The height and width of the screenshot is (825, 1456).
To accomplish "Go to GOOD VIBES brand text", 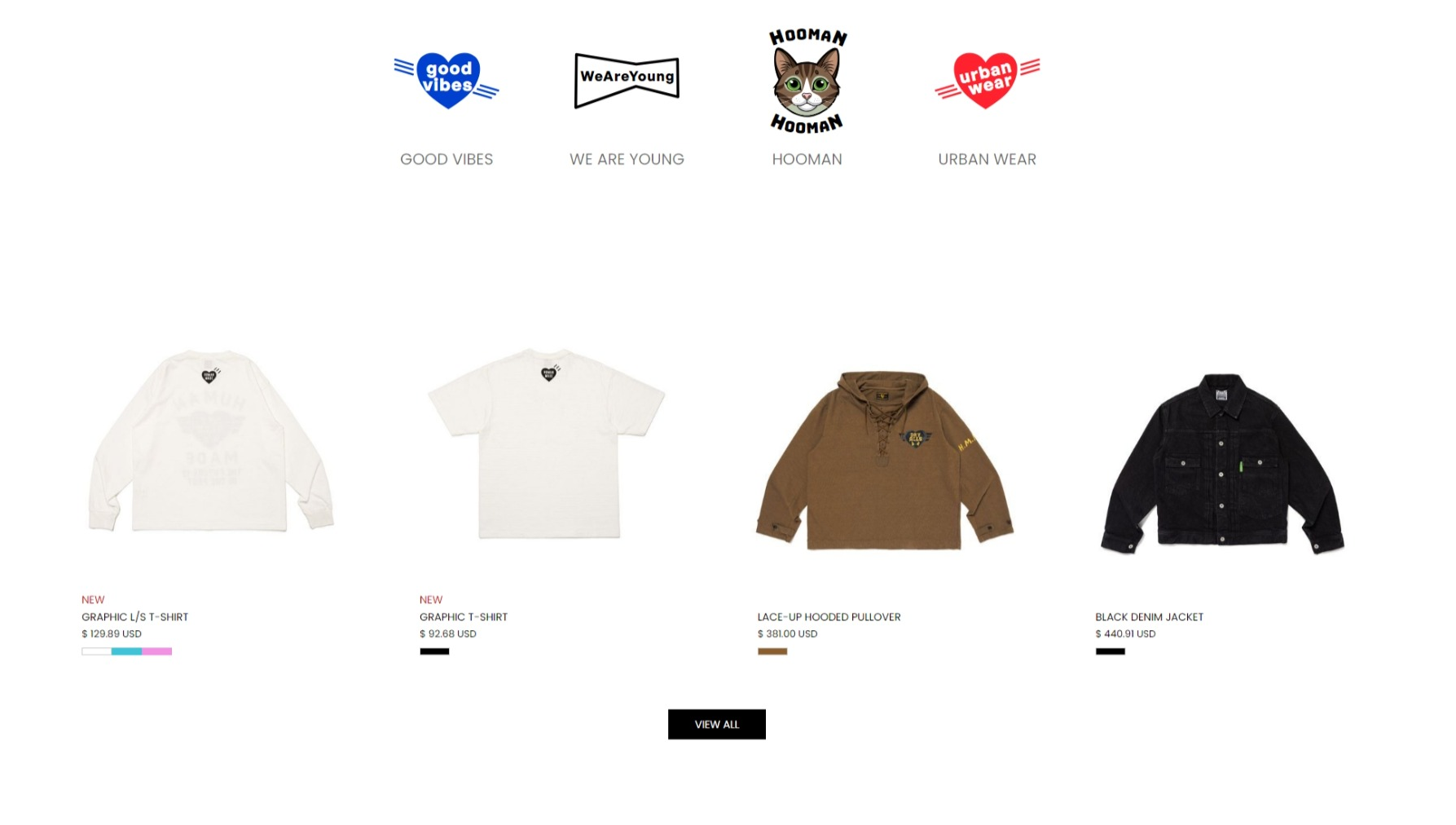I will tap(446, 159).
